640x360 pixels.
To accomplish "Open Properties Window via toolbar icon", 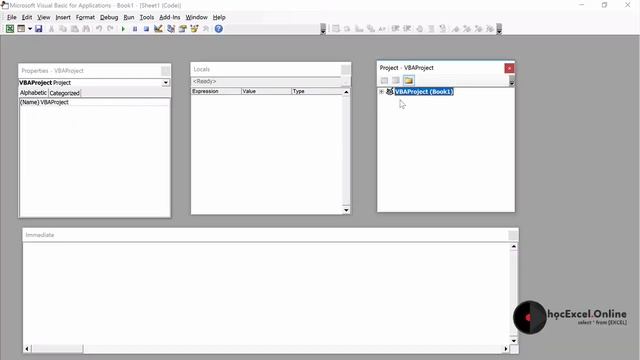I will (182, 29).
